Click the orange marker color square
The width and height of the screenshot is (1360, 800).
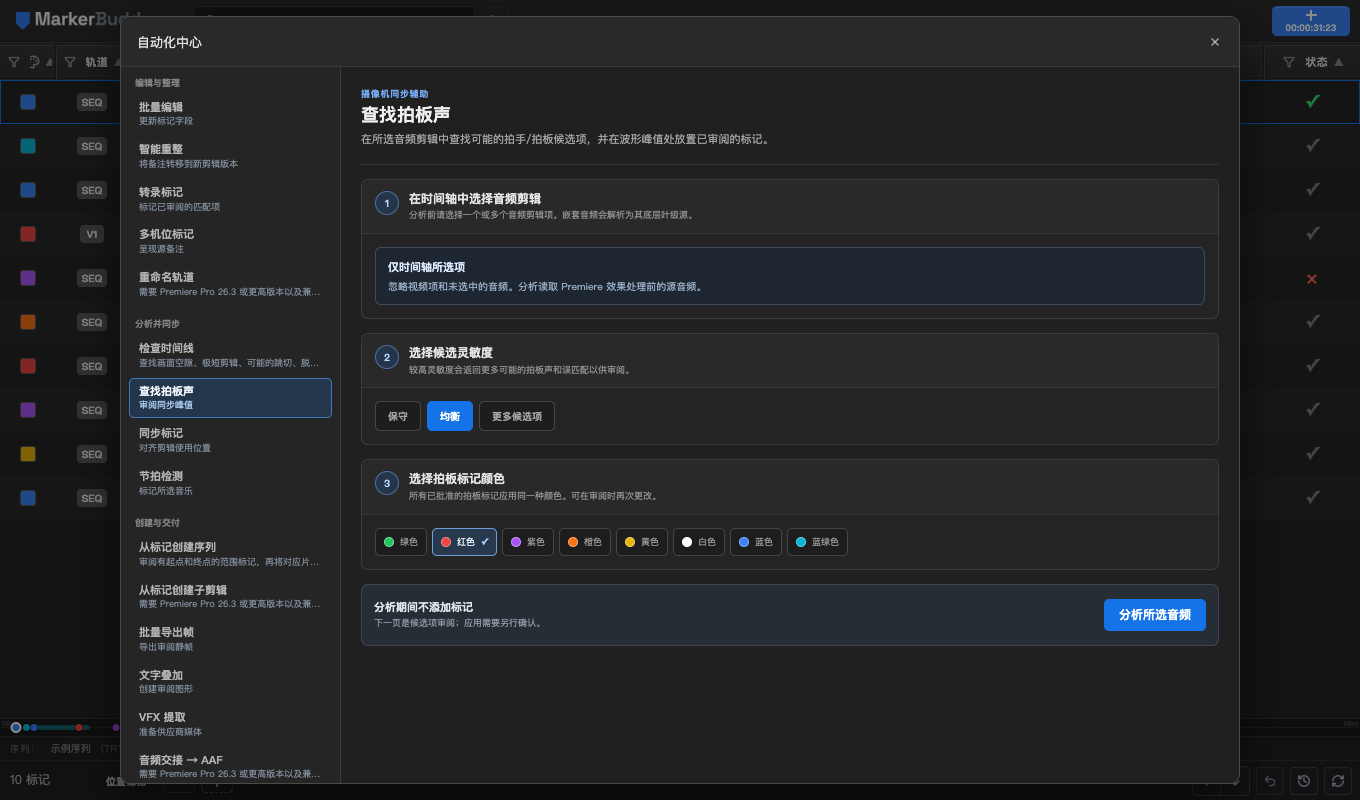pyautogui.click(x=28, y=322)
